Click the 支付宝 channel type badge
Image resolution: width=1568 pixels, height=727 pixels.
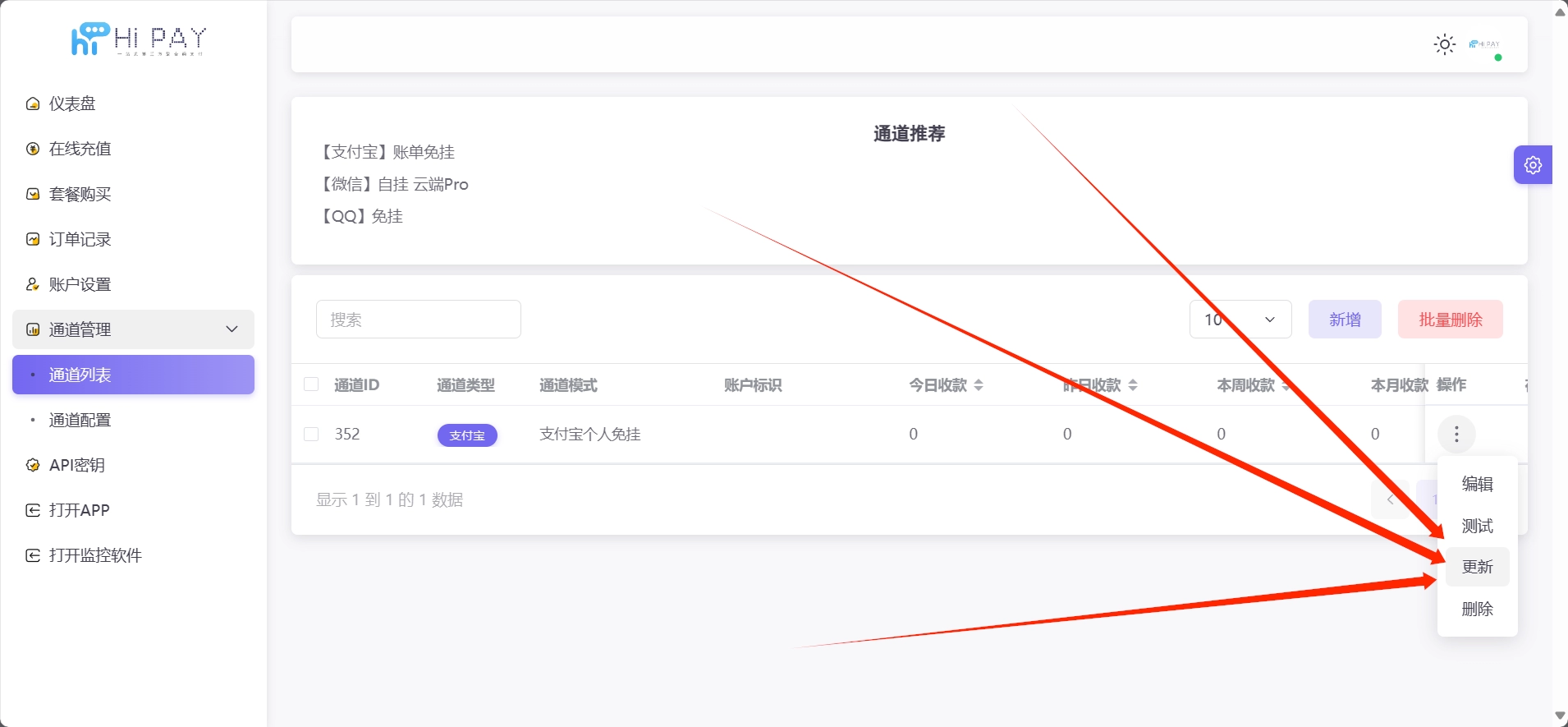point(467,435)
